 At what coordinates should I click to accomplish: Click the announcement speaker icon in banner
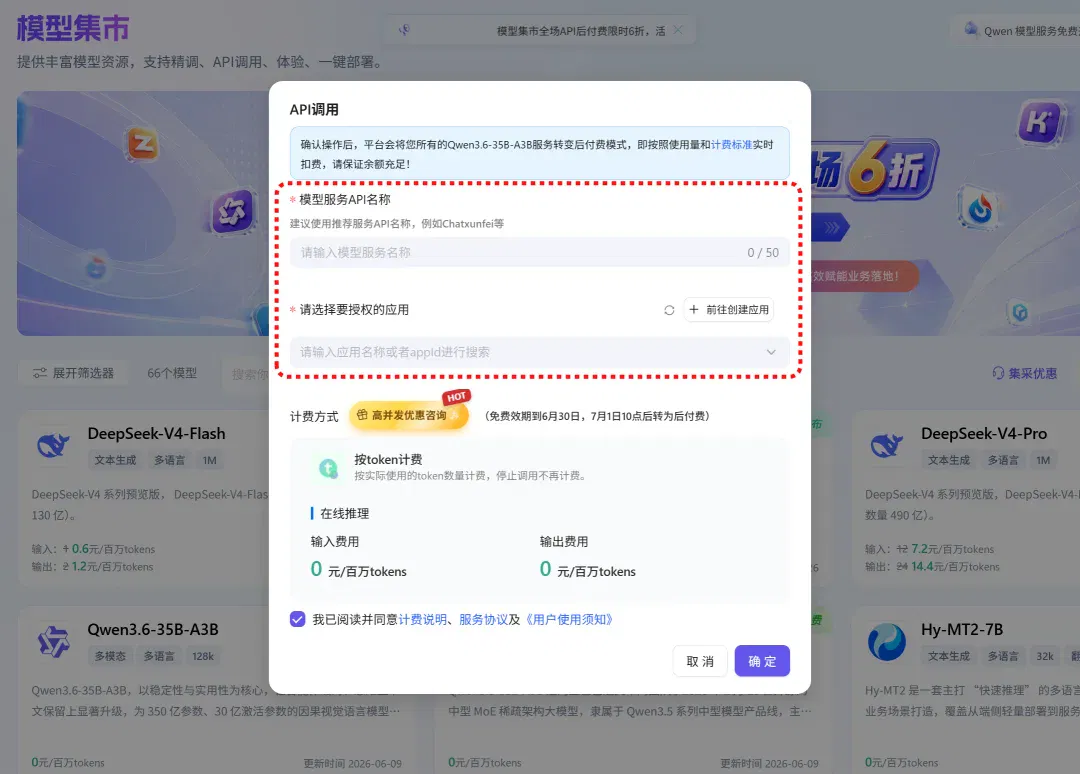point(404,30)
